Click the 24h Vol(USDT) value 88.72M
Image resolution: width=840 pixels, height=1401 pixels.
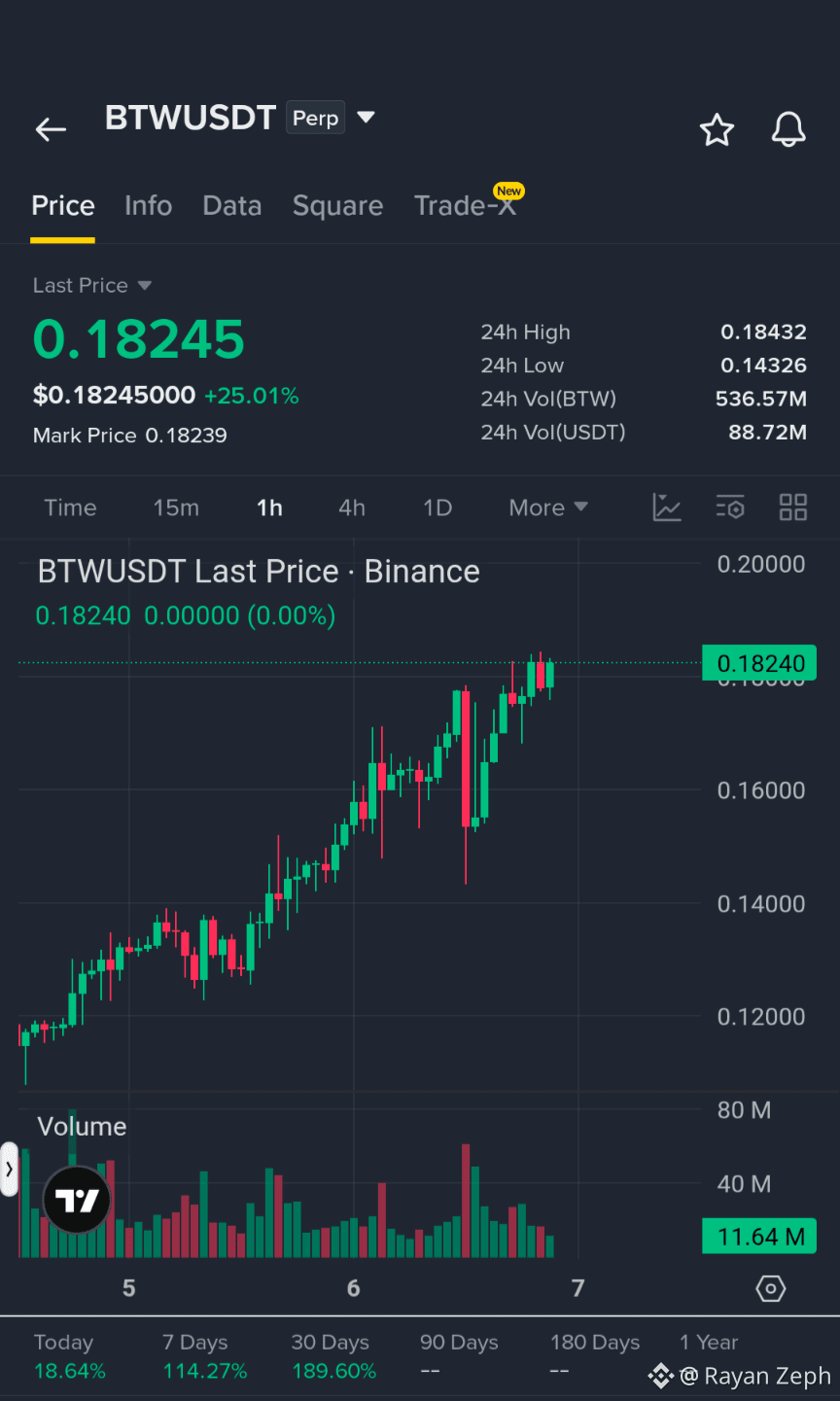[x=767, y=432]
